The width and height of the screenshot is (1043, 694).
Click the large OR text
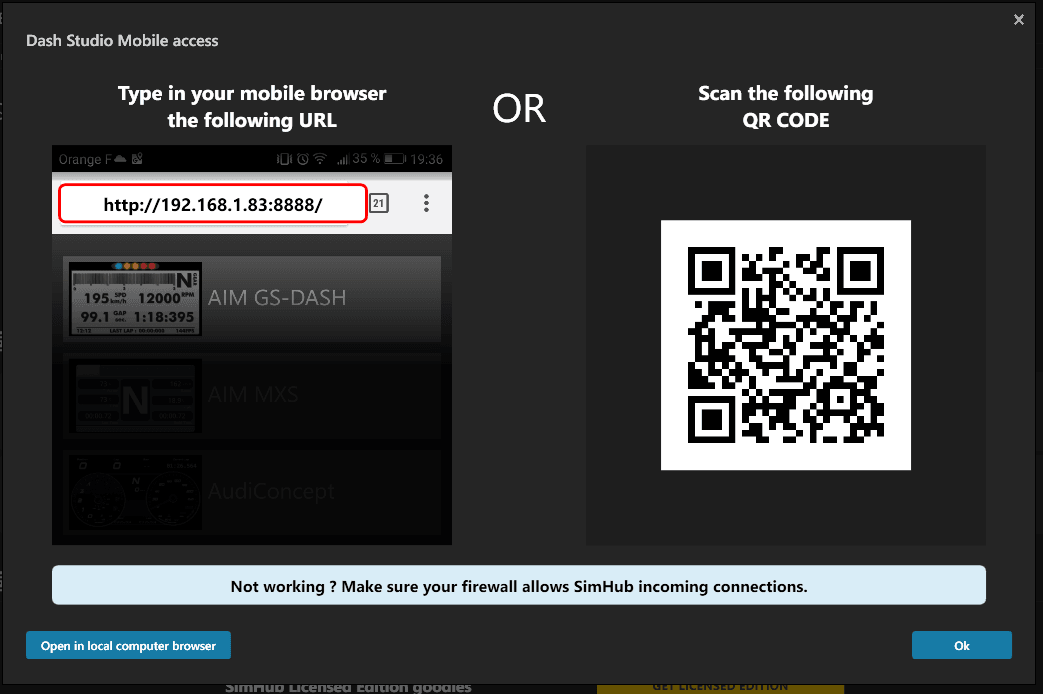coord(519,108)
